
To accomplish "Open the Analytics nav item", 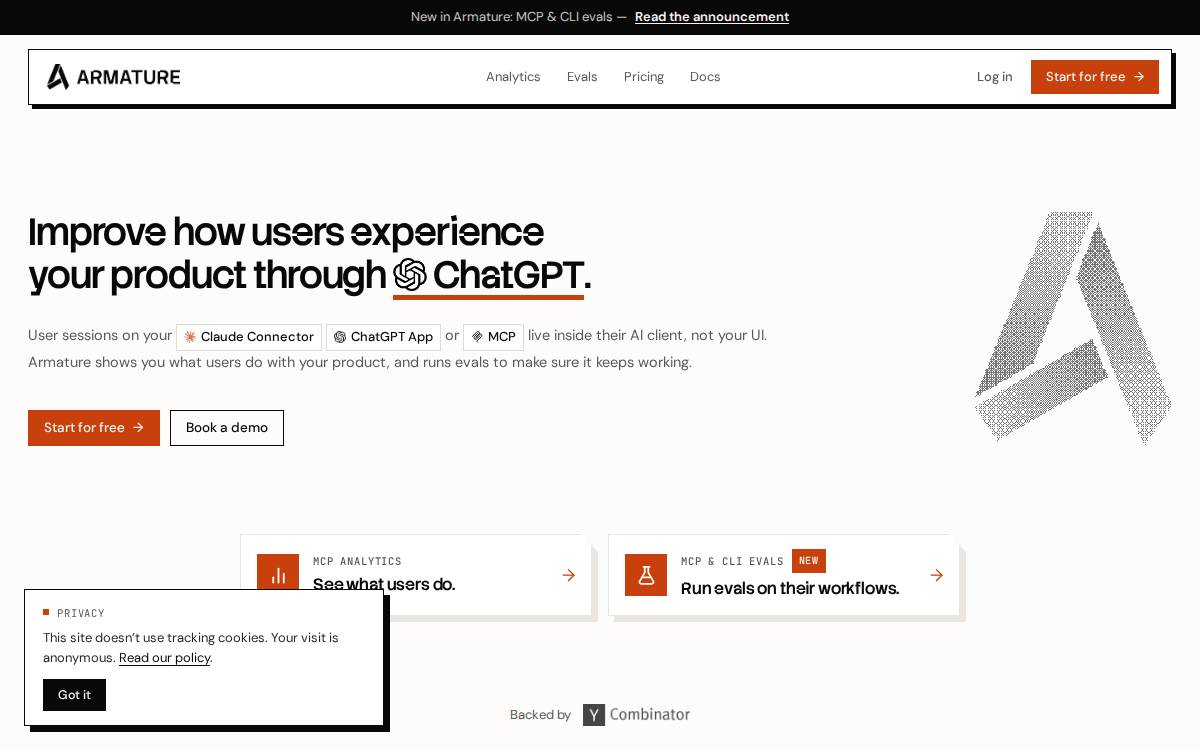I will point(513,77).
